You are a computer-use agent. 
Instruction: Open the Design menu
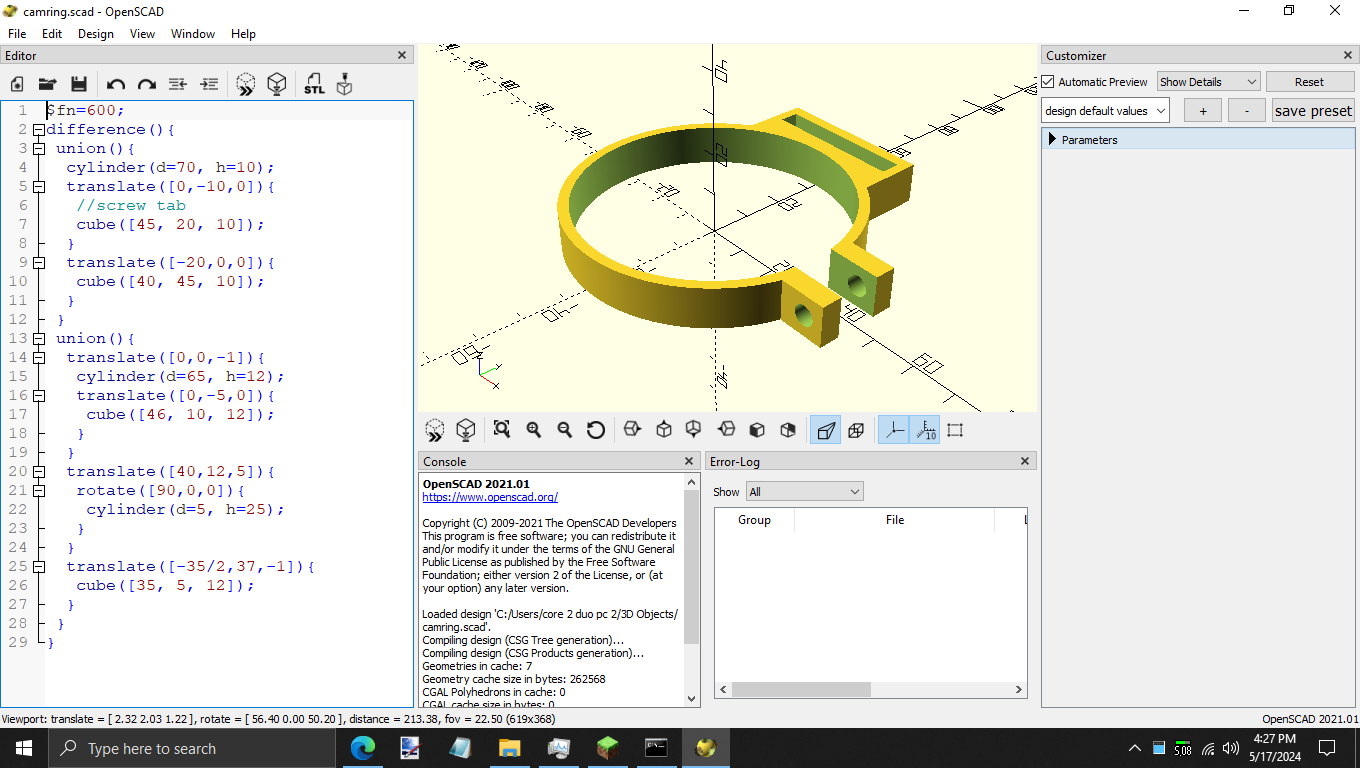(x=96, y=33)
